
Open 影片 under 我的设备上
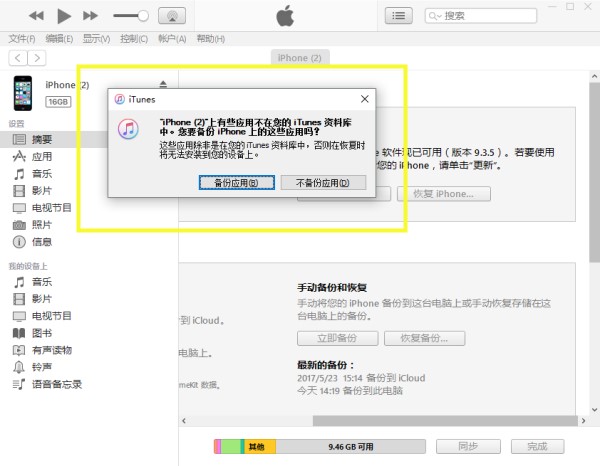click(x=41, y=299)
